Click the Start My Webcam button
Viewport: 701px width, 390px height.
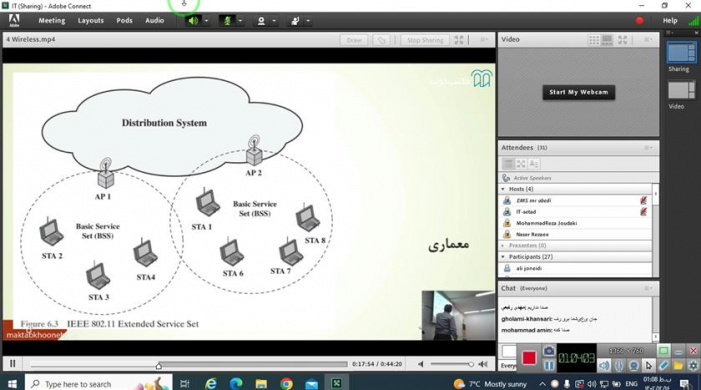(579, 92)
